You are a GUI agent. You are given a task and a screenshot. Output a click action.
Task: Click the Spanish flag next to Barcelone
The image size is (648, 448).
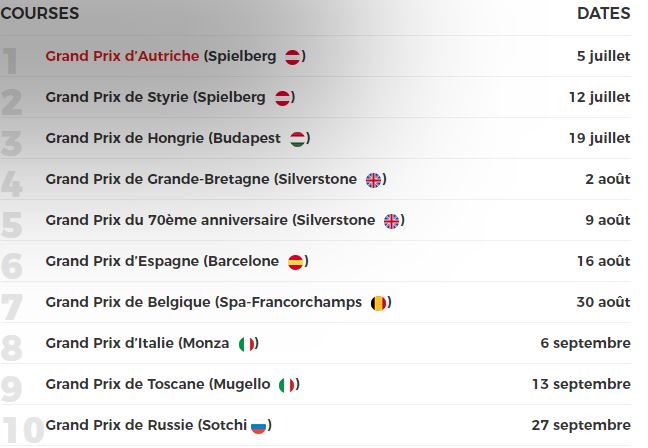tap(295, 262)
